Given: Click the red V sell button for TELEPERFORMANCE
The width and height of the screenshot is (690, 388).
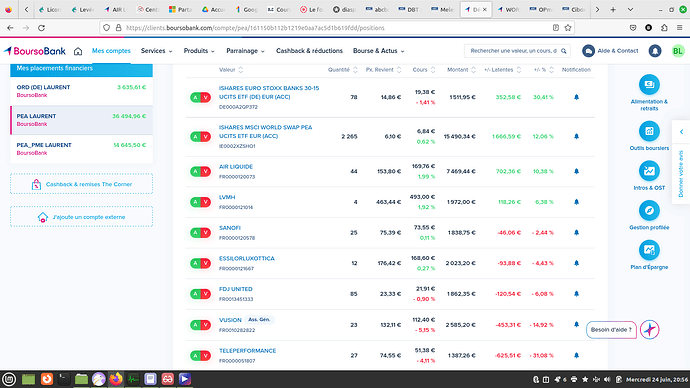Looking at the screenshot, I should (x=206, y=355).
